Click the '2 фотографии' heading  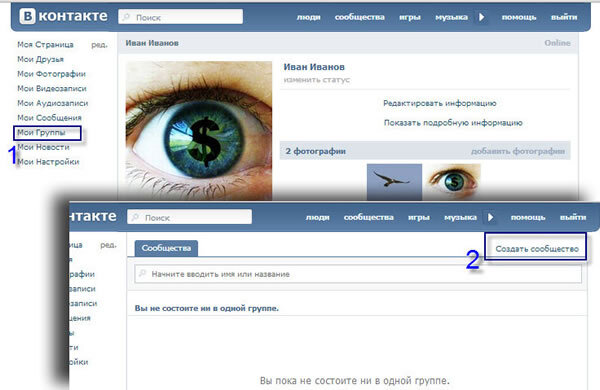(x=315, y=151)
